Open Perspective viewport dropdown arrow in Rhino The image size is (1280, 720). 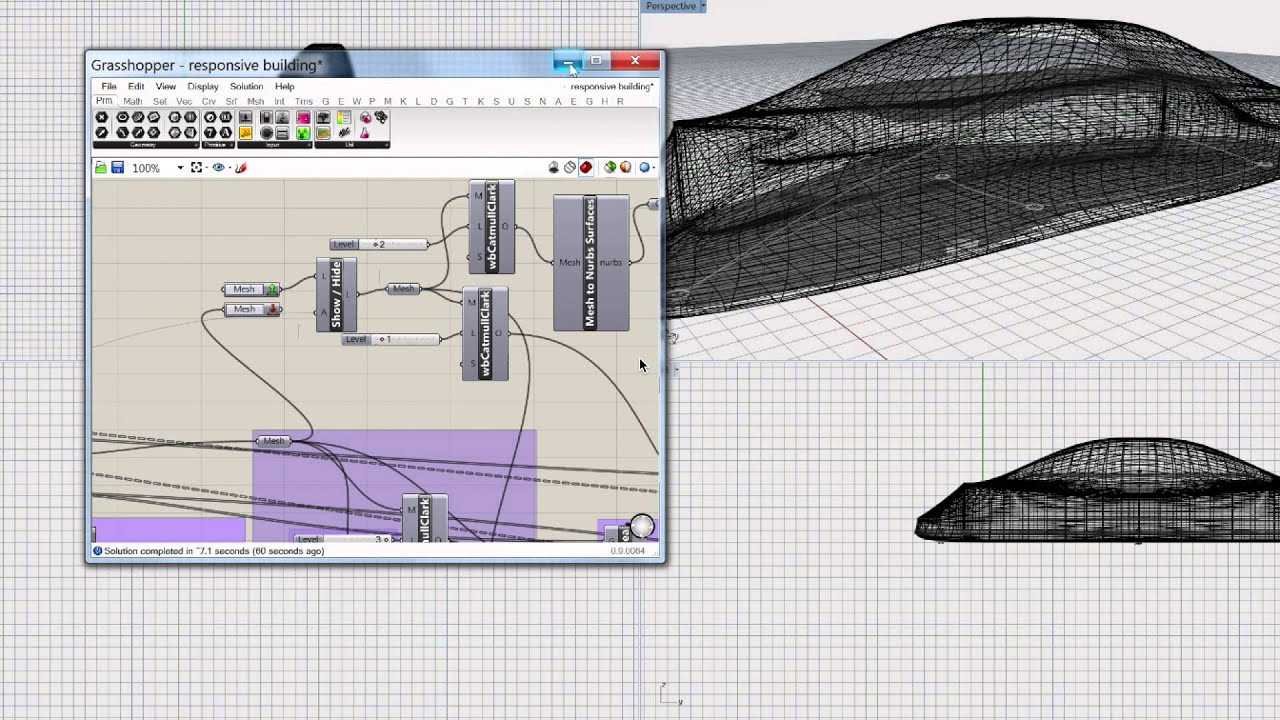pos(702,6)
